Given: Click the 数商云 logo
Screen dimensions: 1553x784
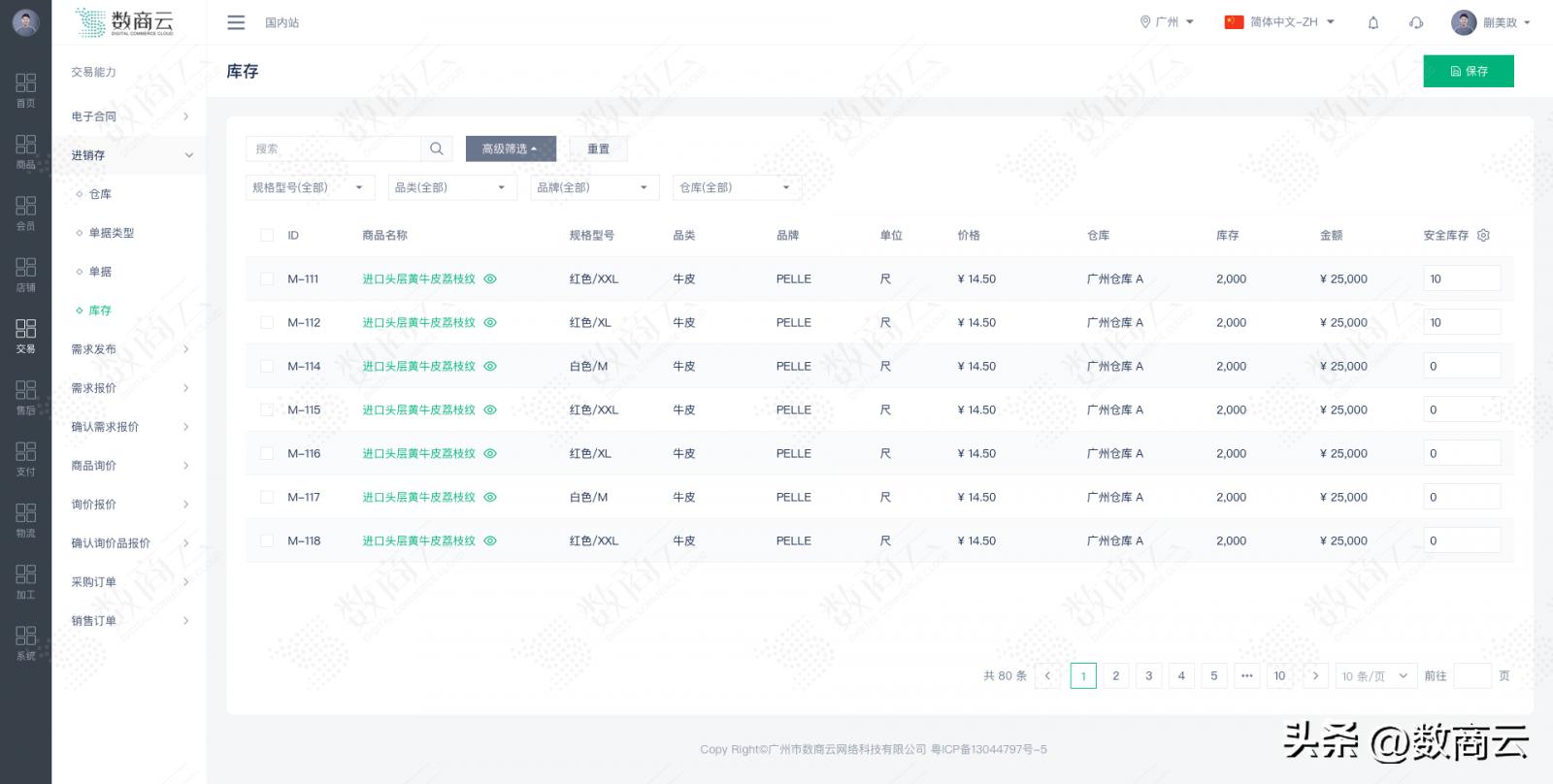Looking at the screenshot, I should click(125, 21).
